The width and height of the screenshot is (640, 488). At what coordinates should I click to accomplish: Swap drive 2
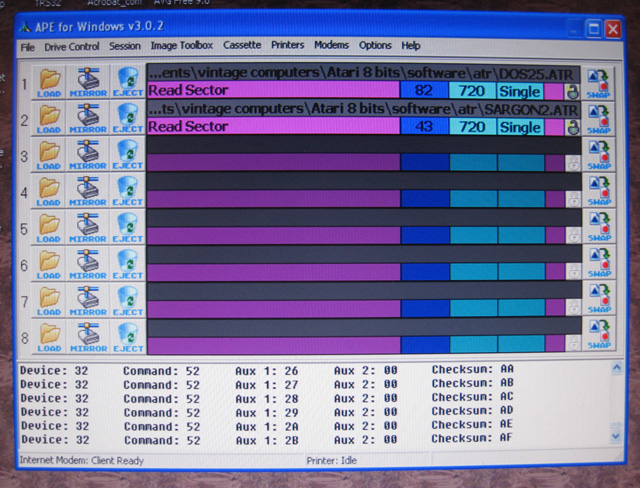point(598,120)
